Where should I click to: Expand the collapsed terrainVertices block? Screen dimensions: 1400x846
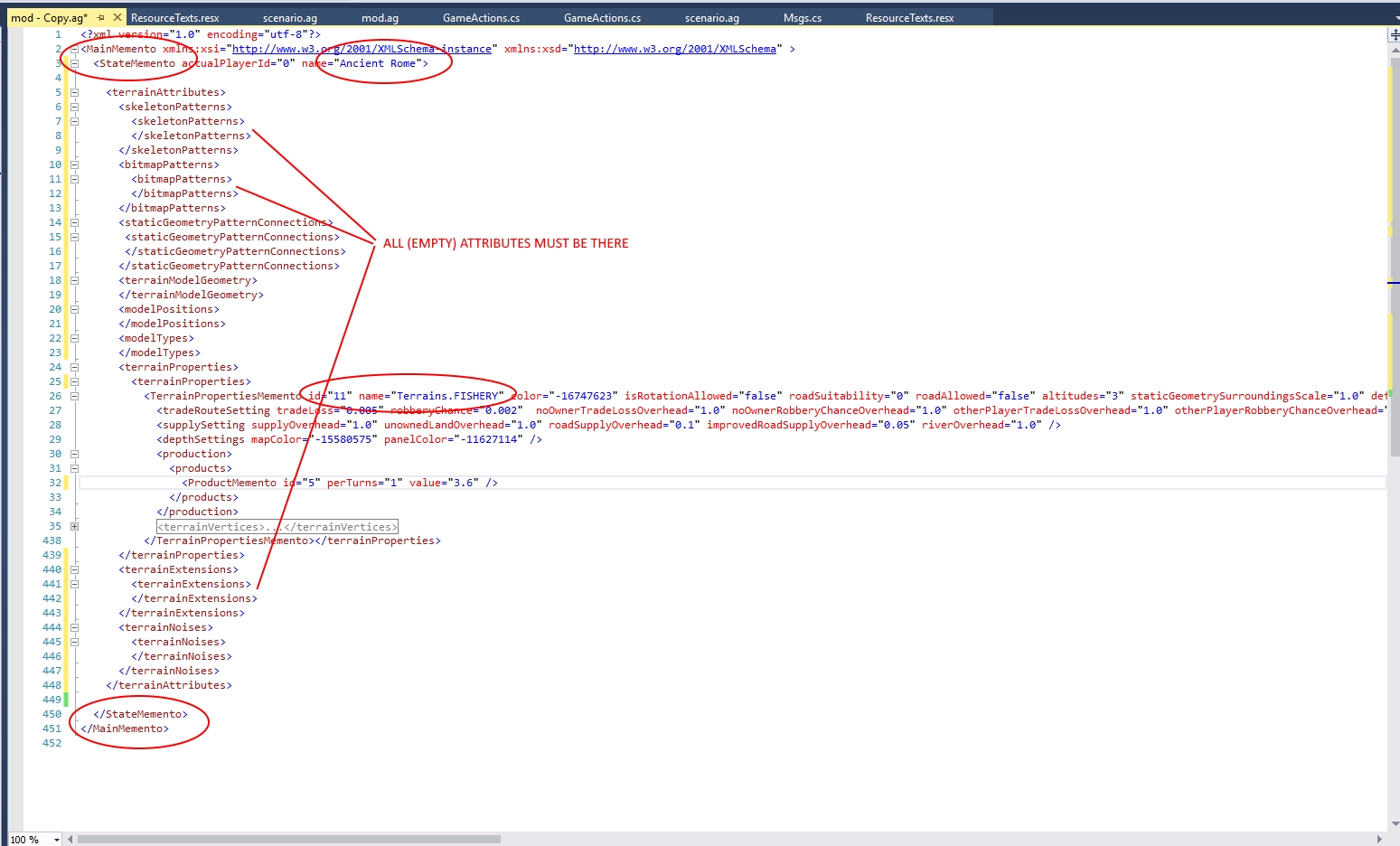[x=74, y=526]
